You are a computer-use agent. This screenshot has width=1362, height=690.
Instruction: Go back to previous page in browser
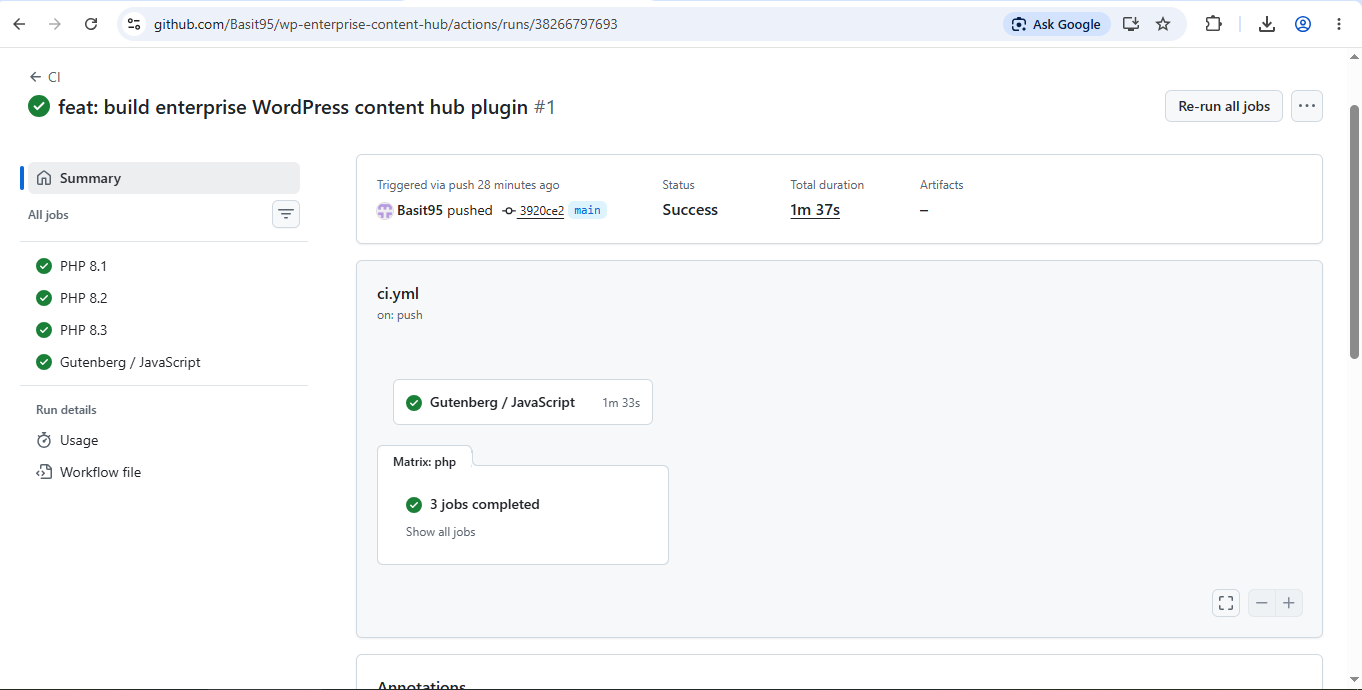point(19,24)
